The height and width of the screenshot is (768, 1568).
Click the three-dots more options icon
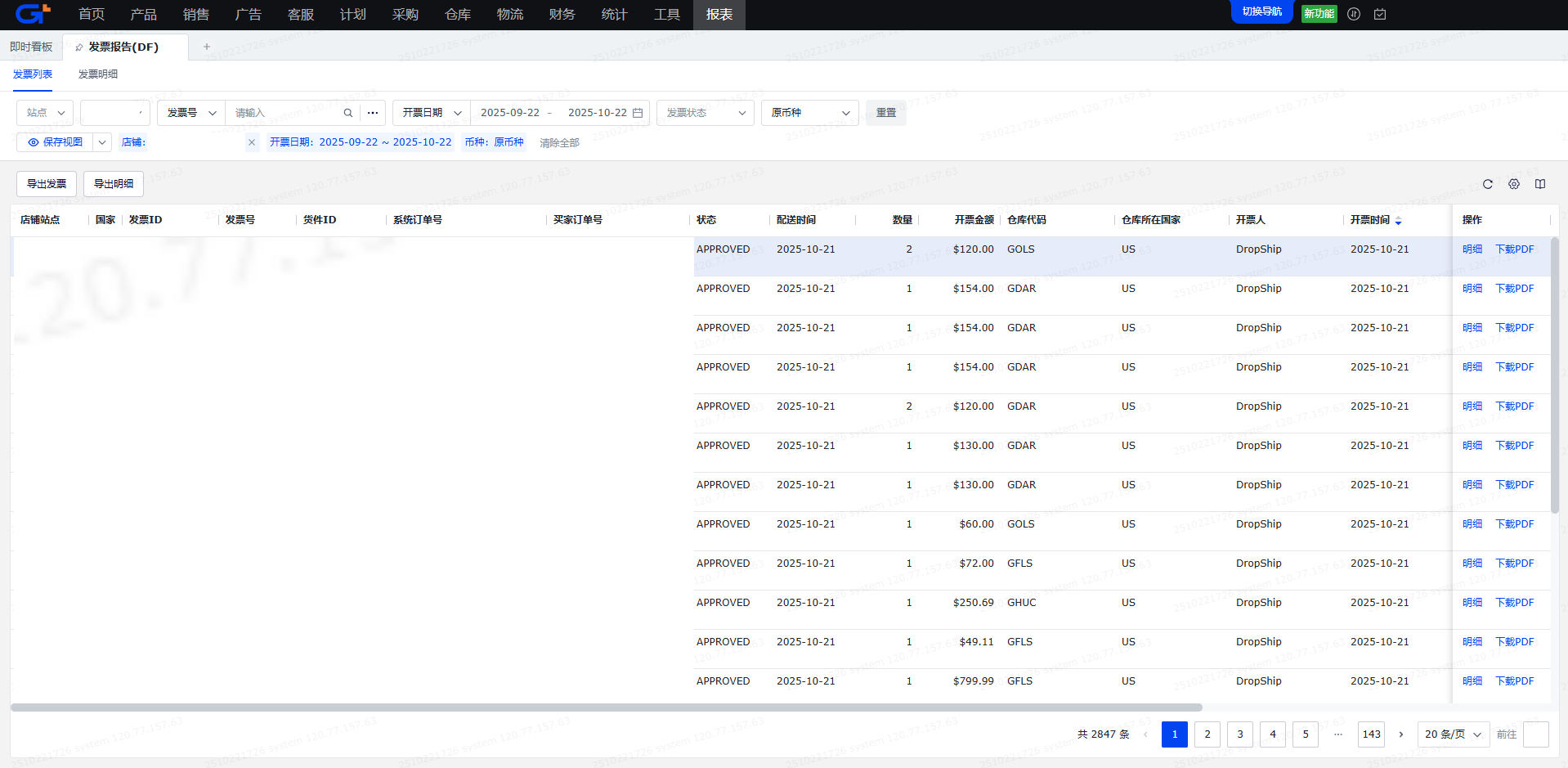tap(373, 113)
